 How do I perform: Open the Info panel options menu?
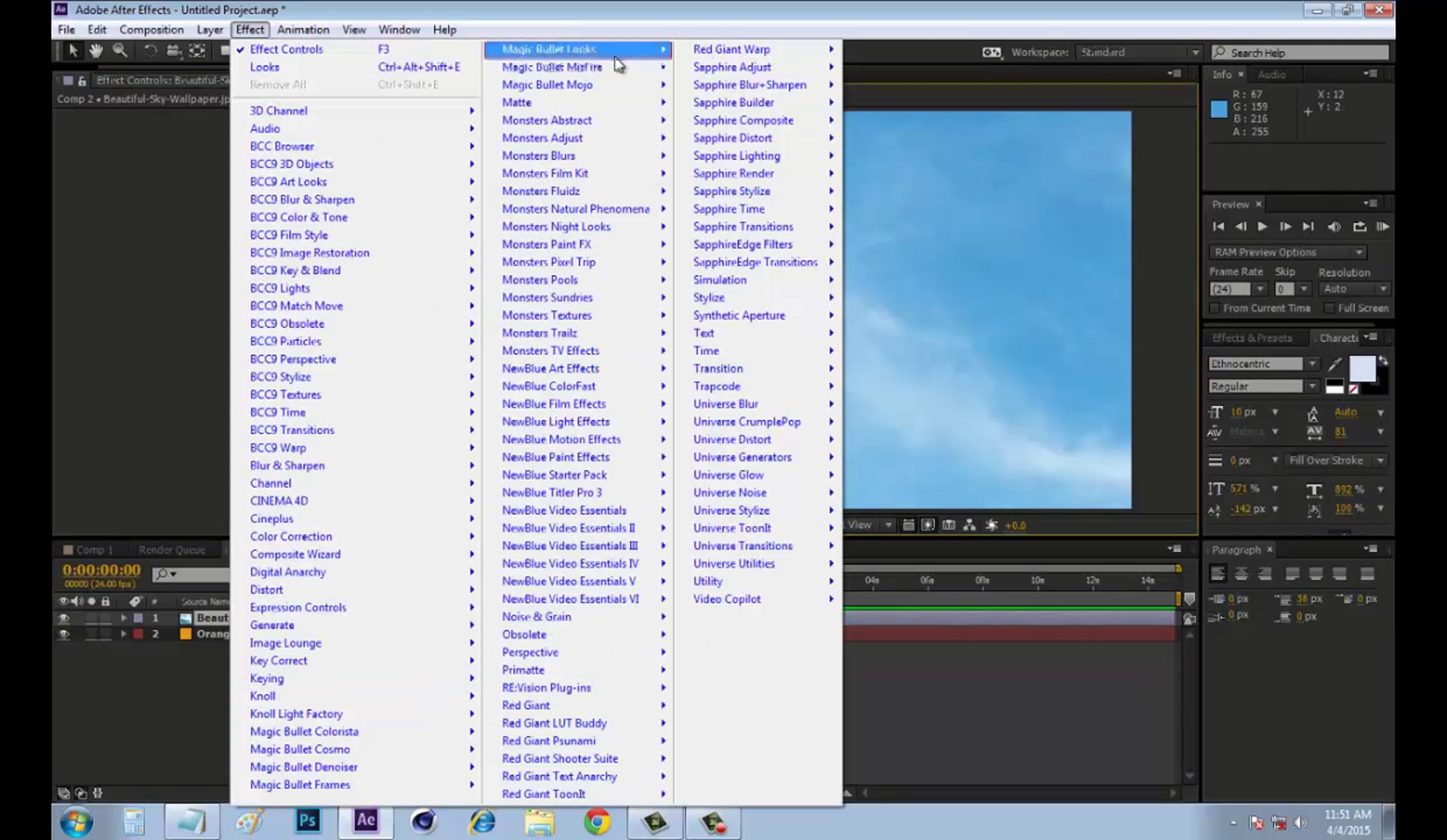(x=1370, y=74)
